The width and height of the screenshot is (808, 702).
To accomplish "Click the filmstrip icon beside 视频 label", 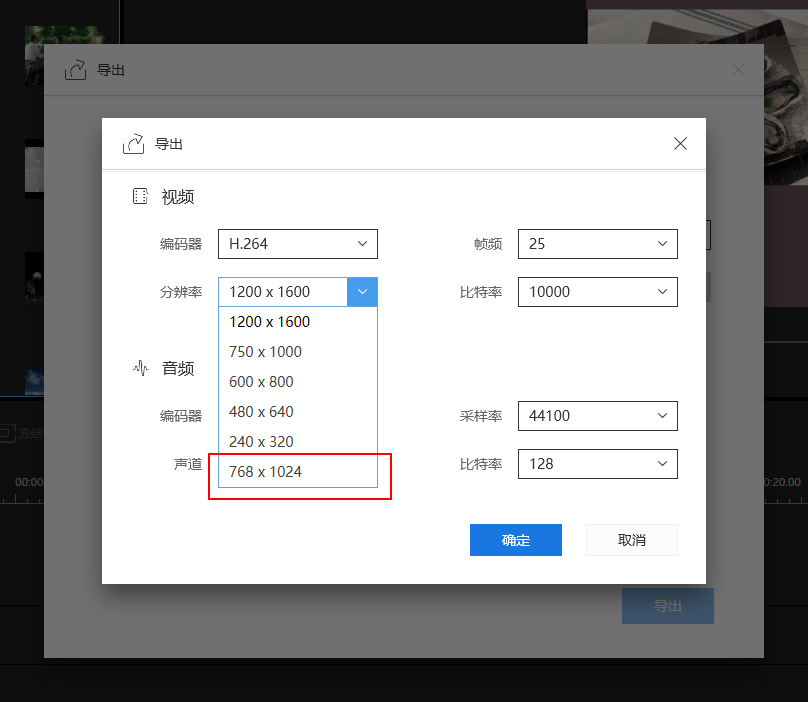I will [141, 196].
